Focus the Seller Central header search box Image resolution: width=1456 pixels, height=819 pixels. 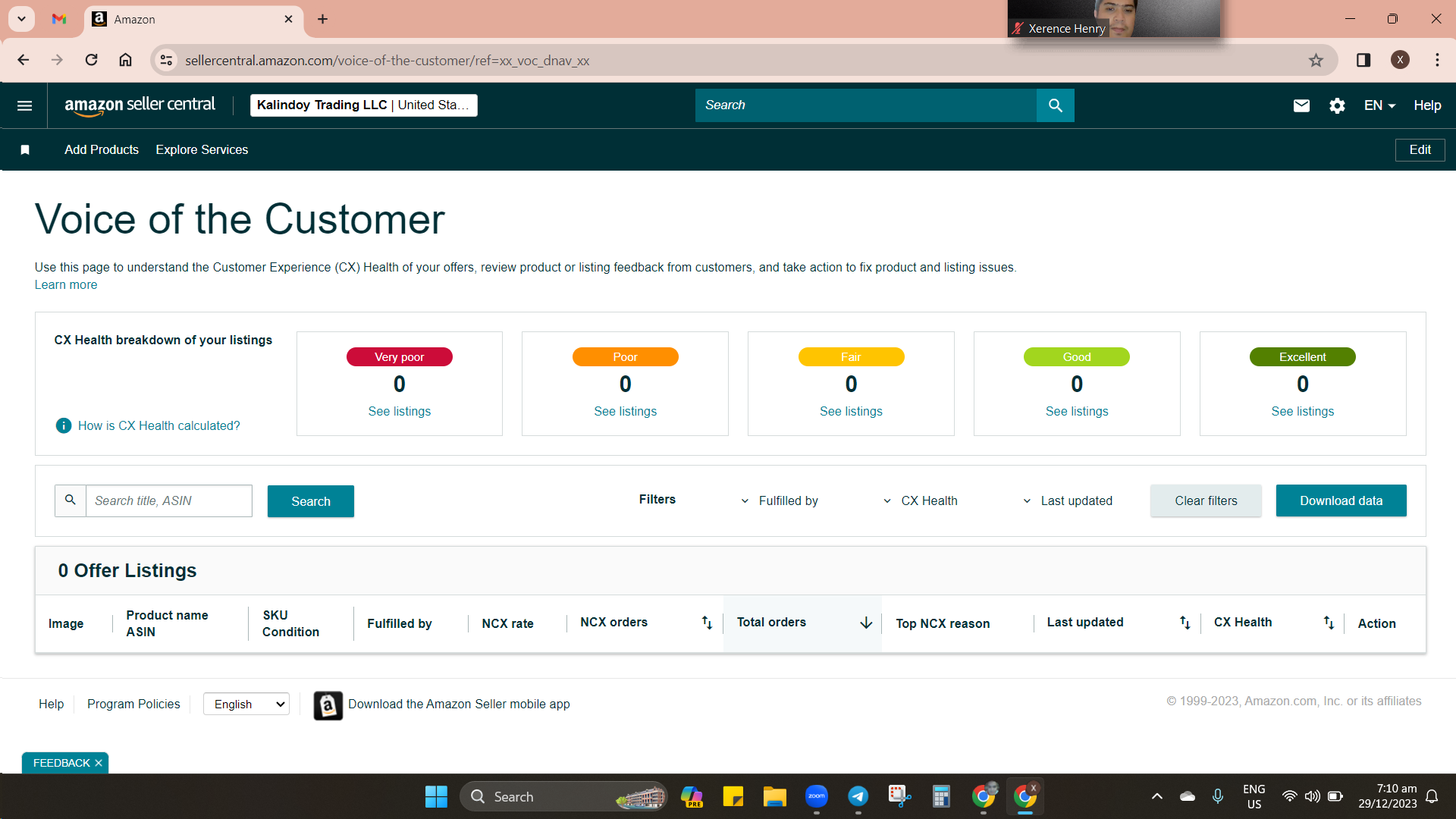(x=866, y=105)
